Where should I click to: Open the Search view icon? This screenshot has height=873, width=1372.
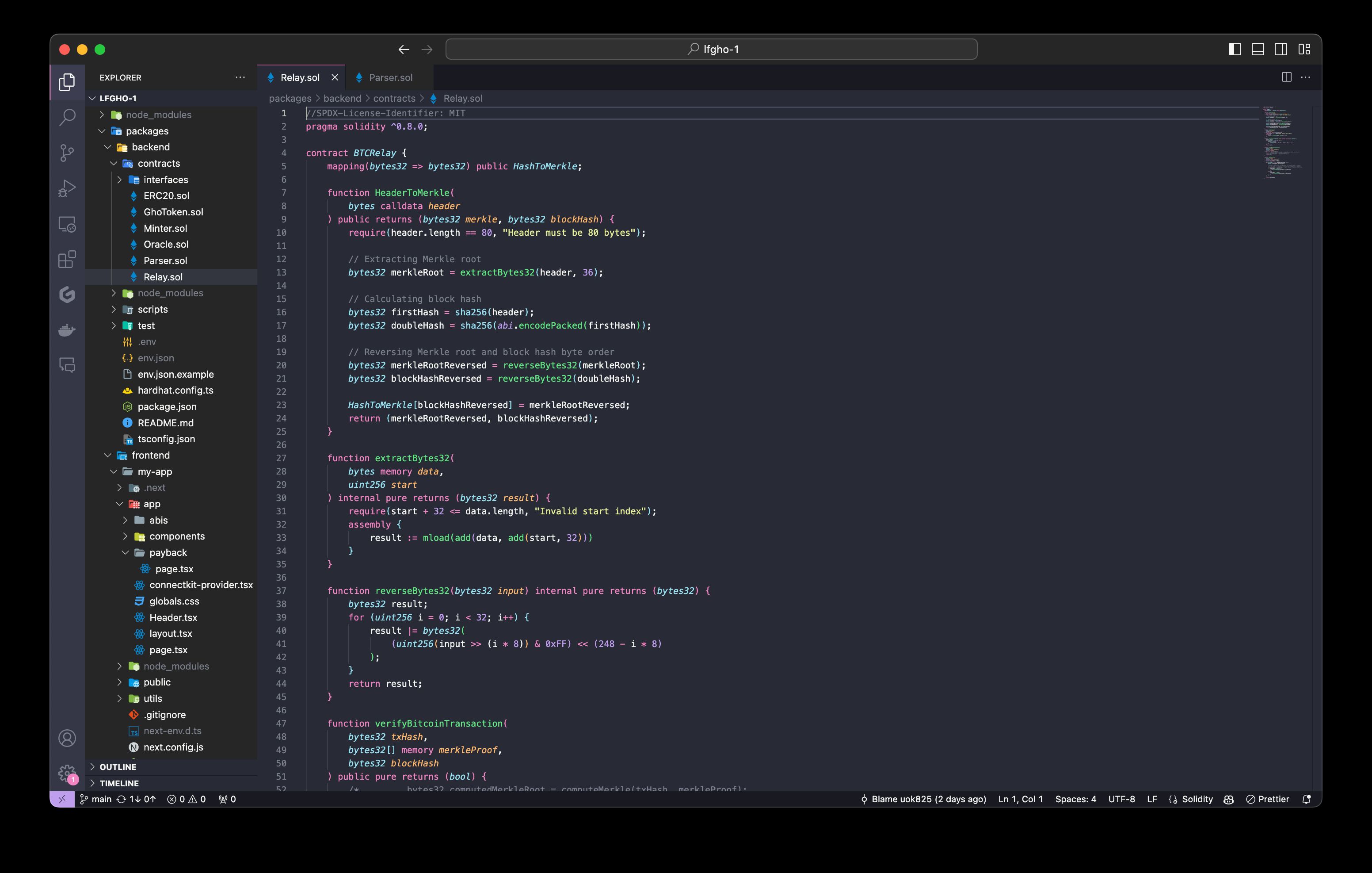[x=67, y=118]
